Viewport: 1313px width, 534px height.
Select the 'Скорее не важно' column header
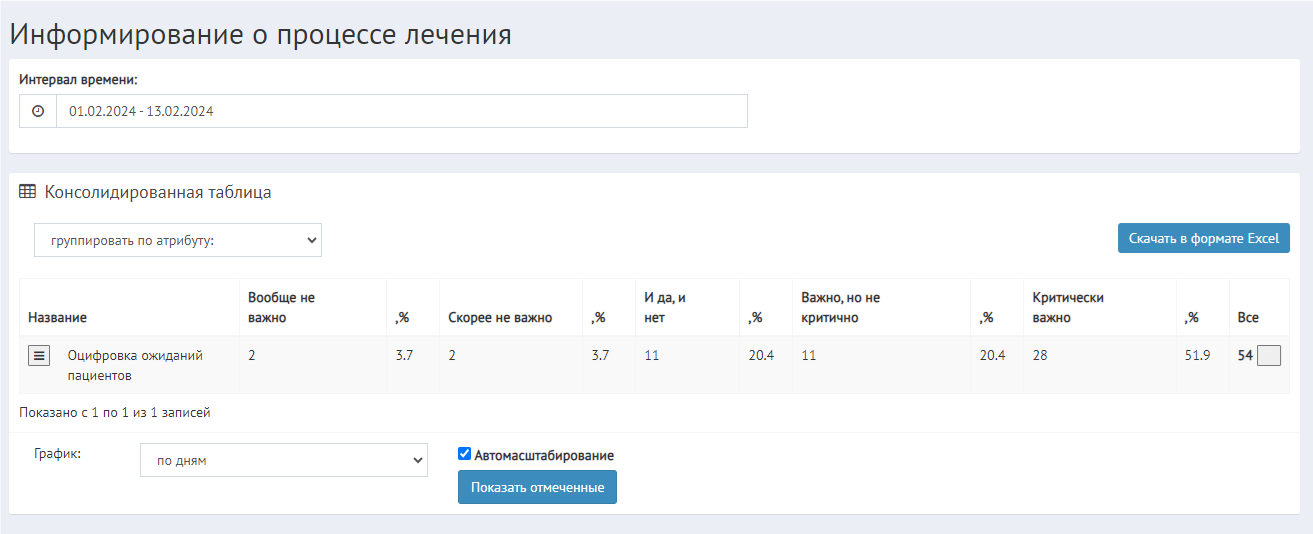[499, 318]
